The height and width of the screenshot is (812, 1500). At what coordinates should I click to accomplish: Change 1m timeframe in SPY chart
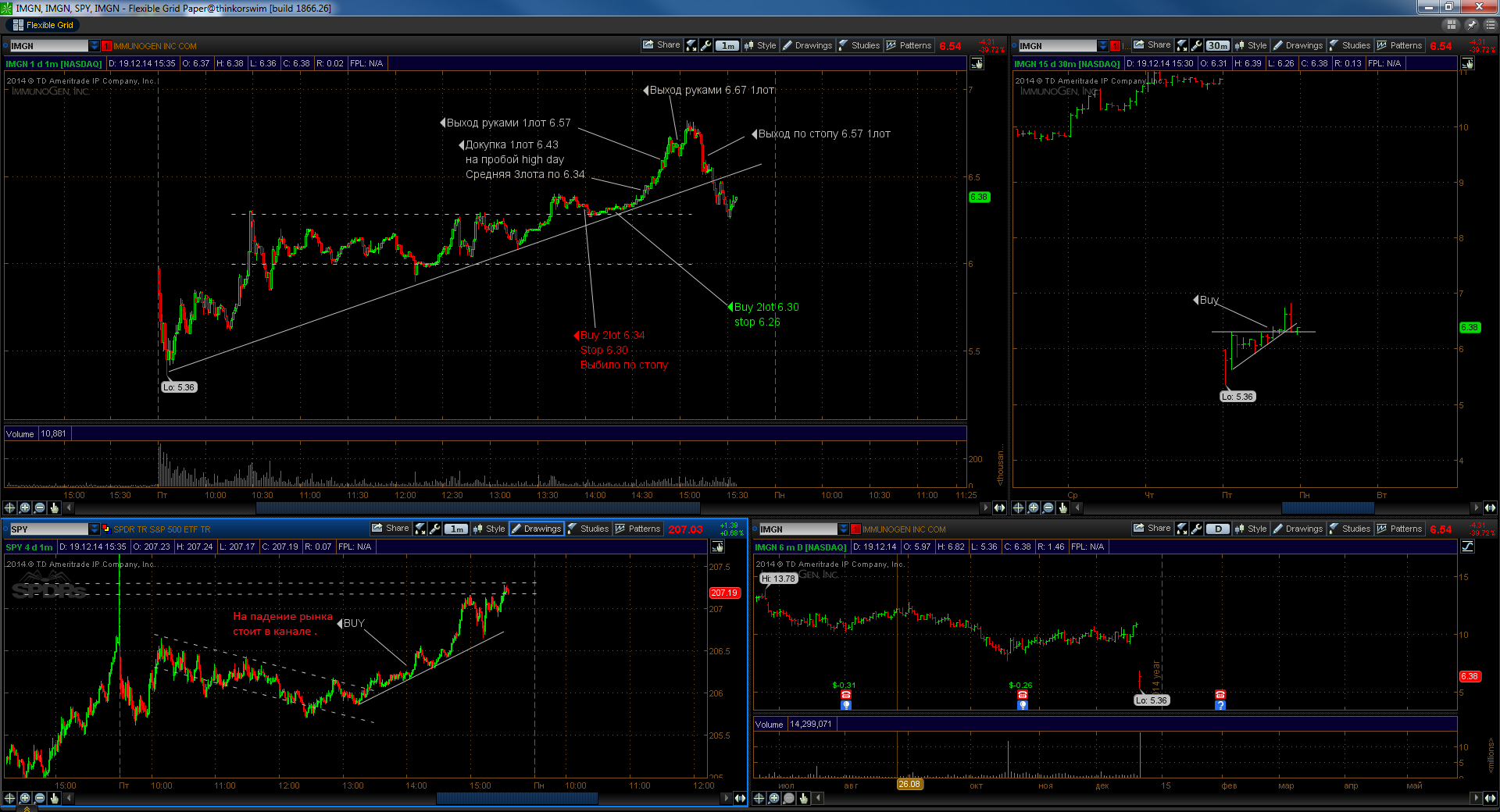point(456,529)
